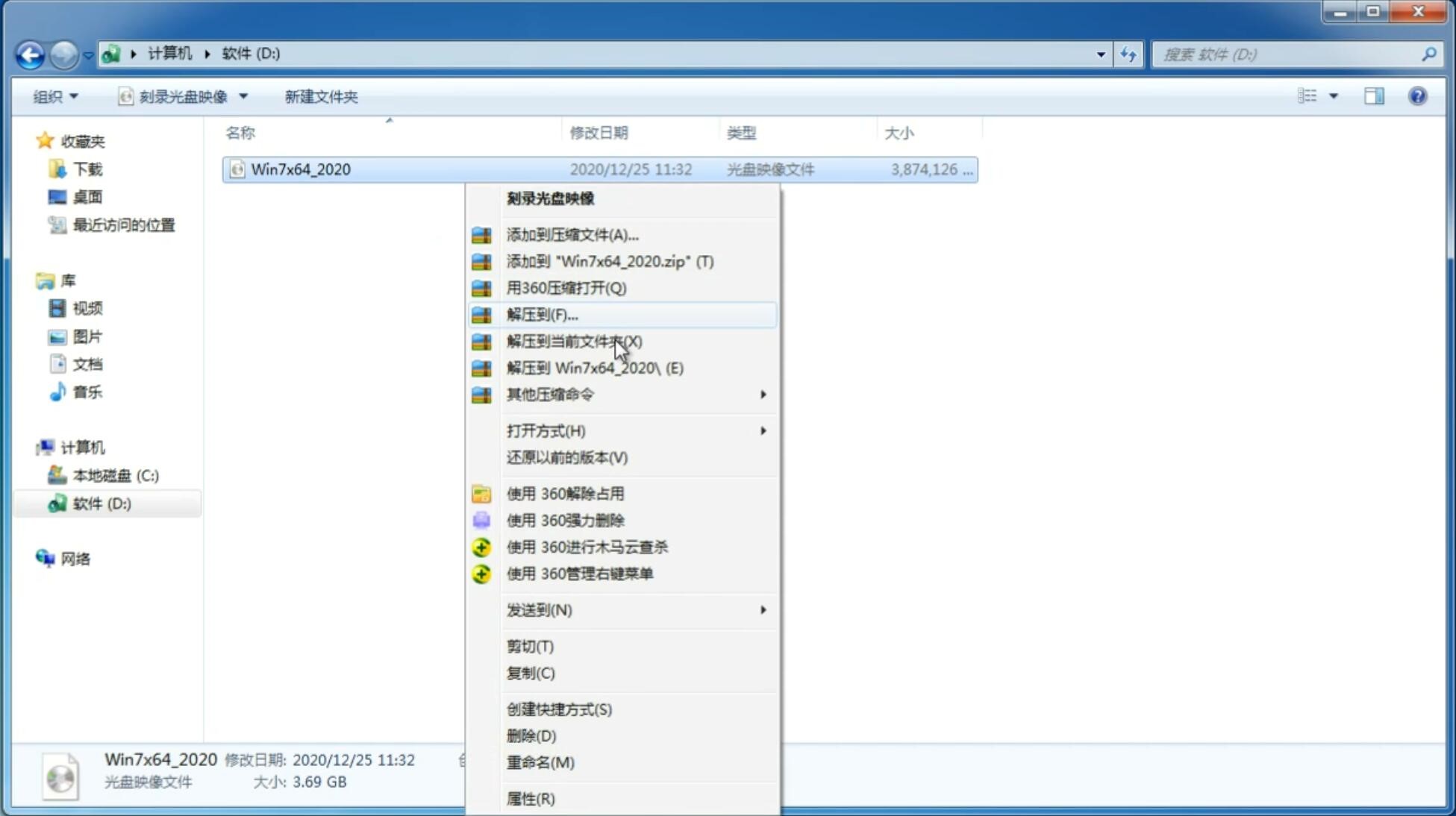Click 使用360进行木马云查杀 icon

click(480, 547)
